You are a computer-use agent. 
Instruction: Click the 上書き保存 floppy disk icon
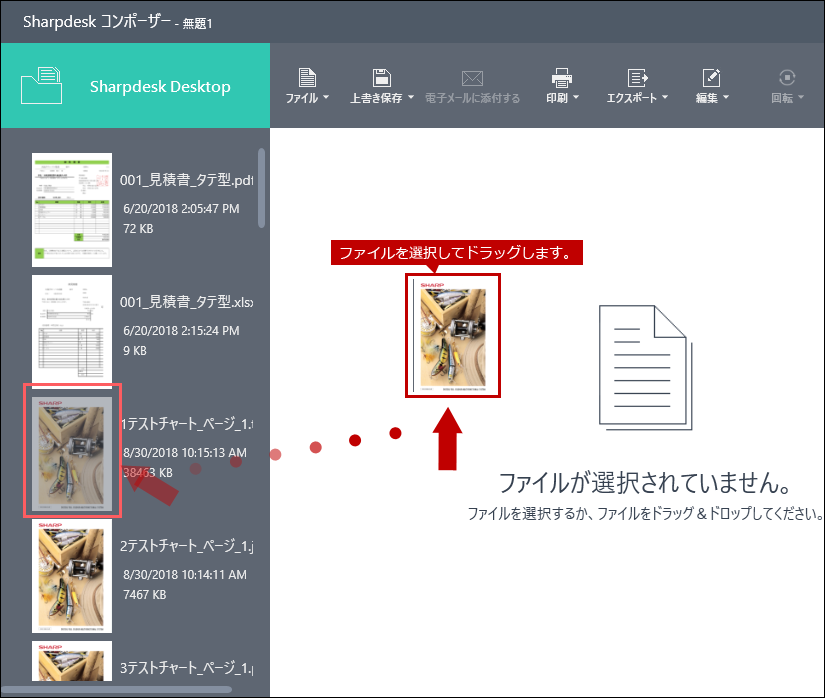point(381,78)
